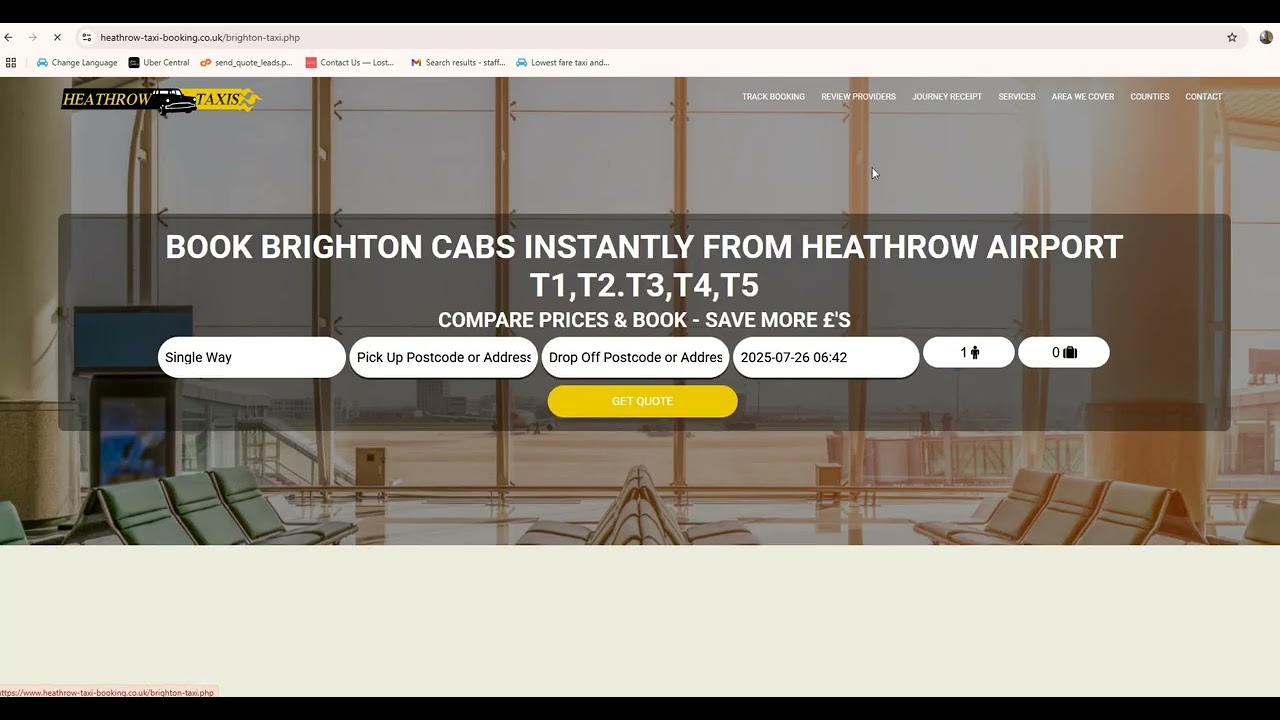Open Contact menu item
The image size is (1280, 720).
coord(1203,97)
